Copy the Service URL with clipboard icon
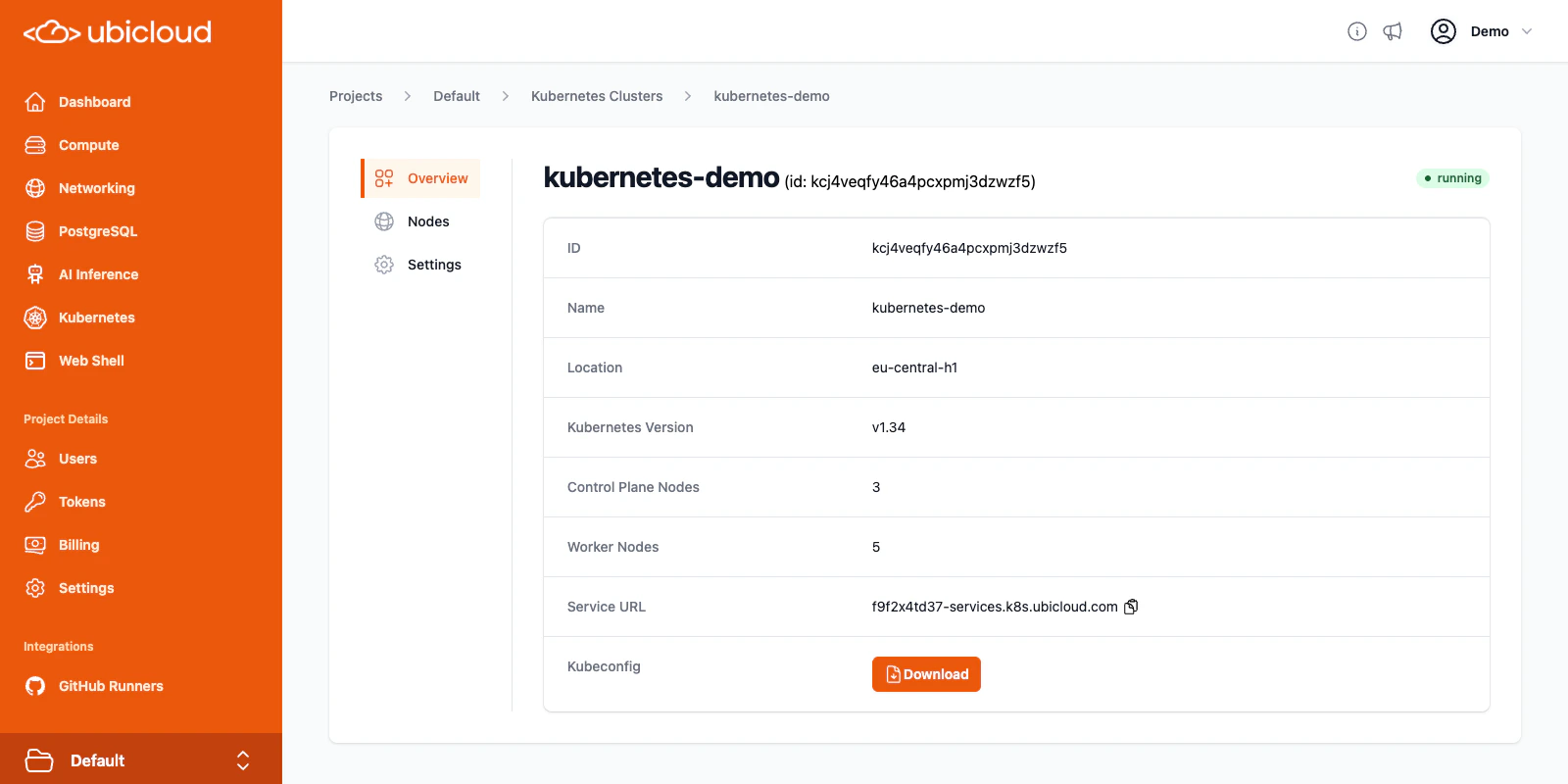 (x=1131, y=607)
